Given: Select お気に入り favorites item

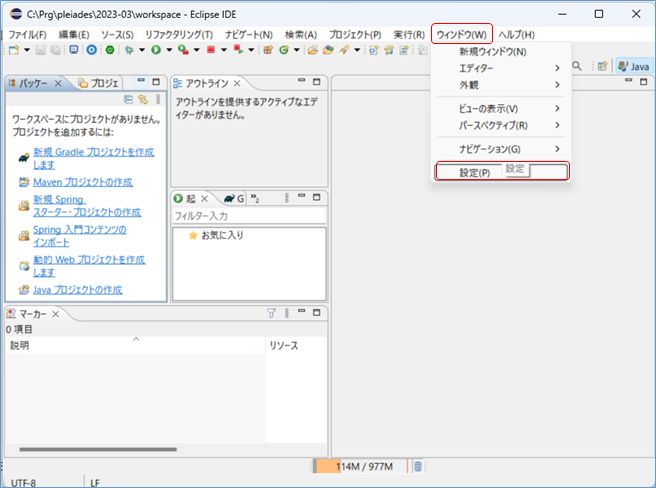Looking at the screenshot, I should [217, 235].
